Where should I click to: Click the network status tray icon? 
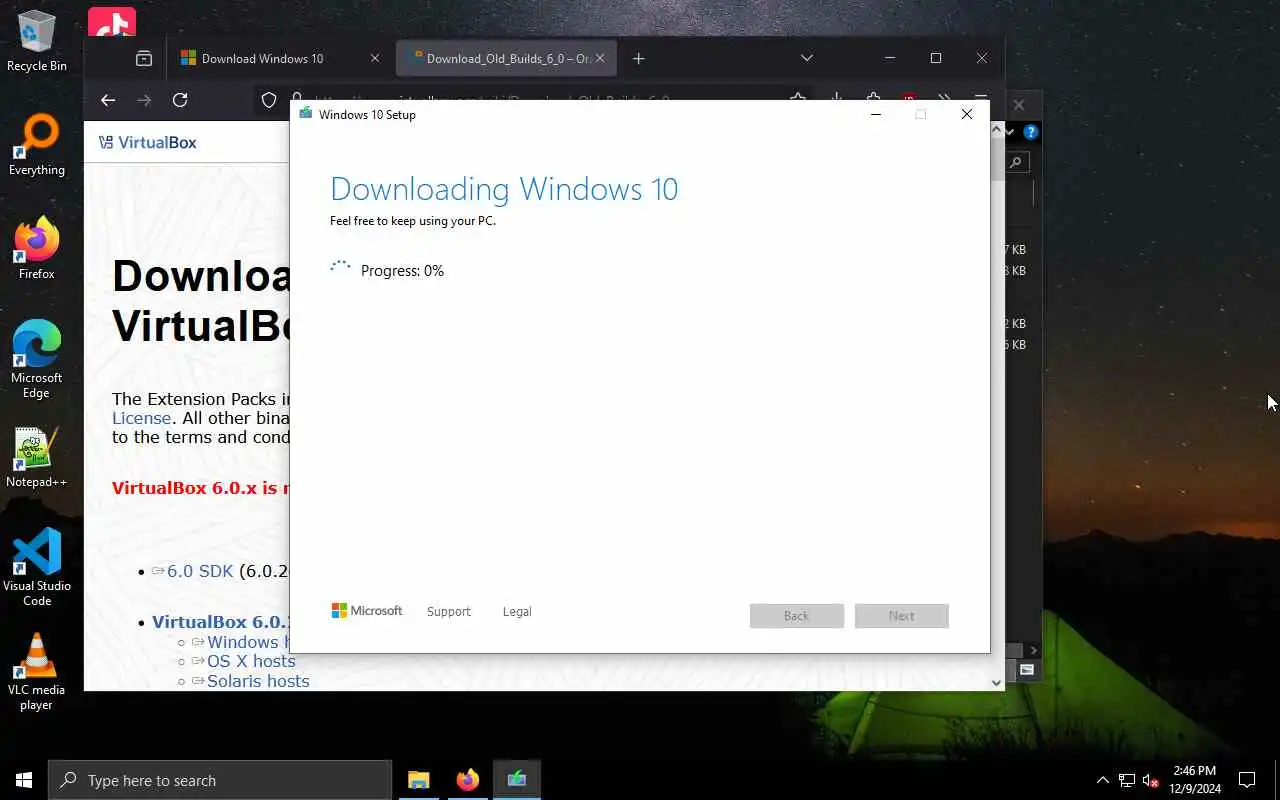[1127, 781]
